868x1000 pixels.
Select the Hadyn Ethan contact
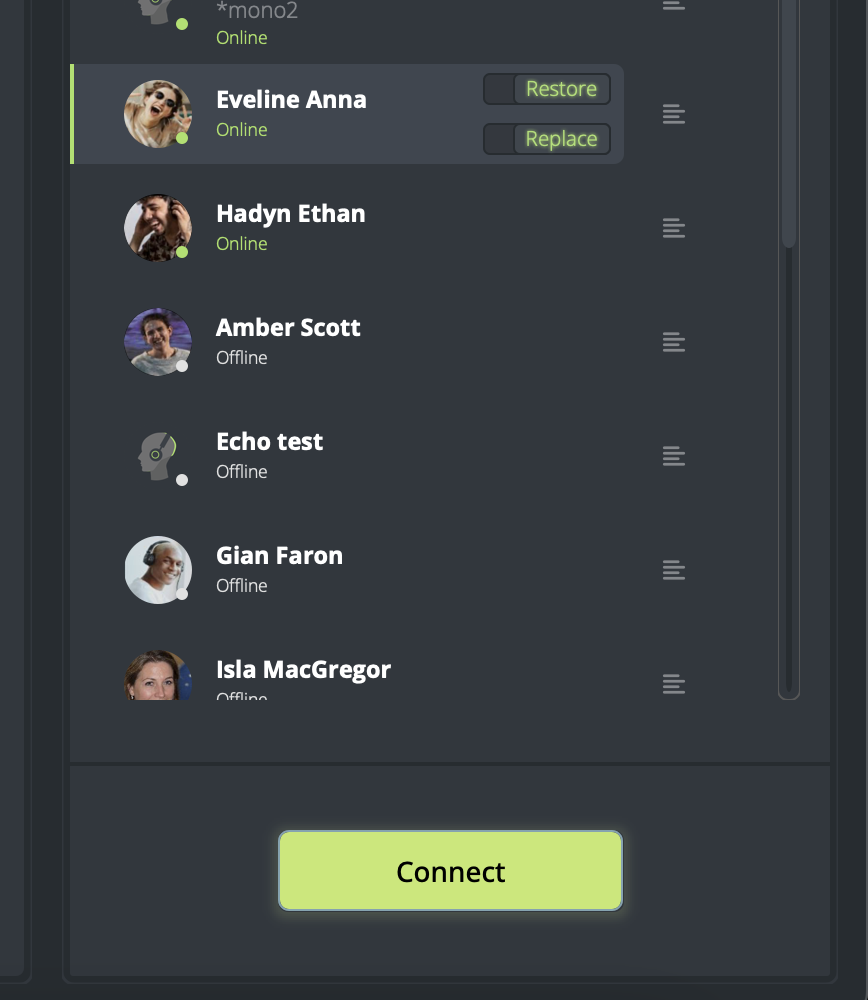(x=348, y=228)
